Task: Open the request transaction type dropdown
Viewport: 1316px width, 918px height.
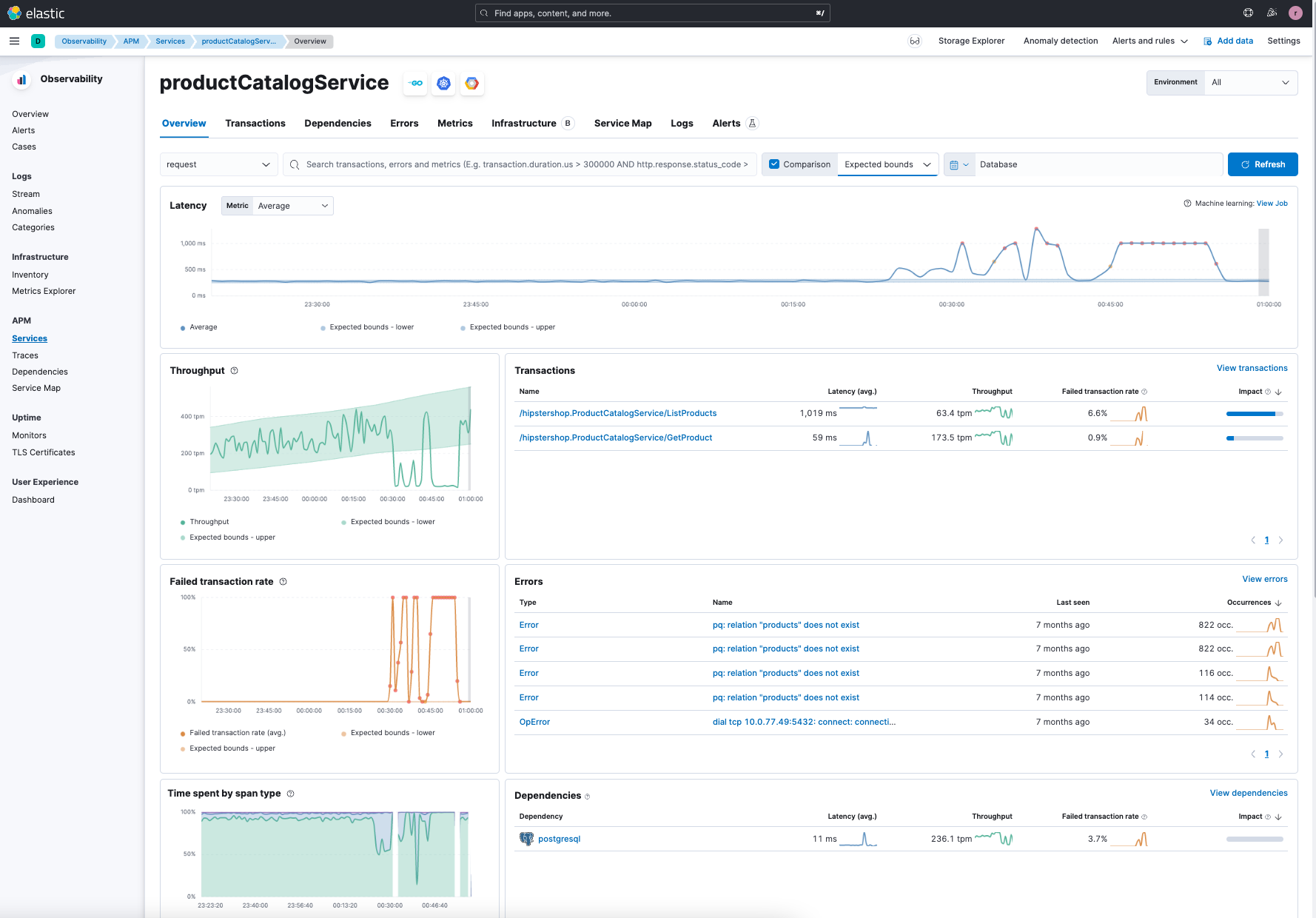Action: click(x=218, y=164)
